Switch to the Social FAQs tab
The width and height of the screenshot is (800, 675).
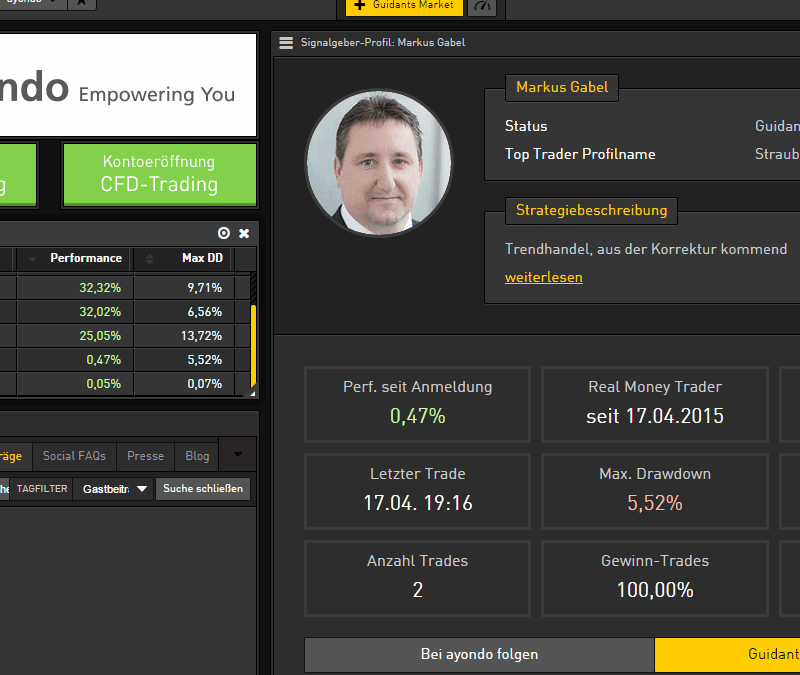[x=74, y=456]
